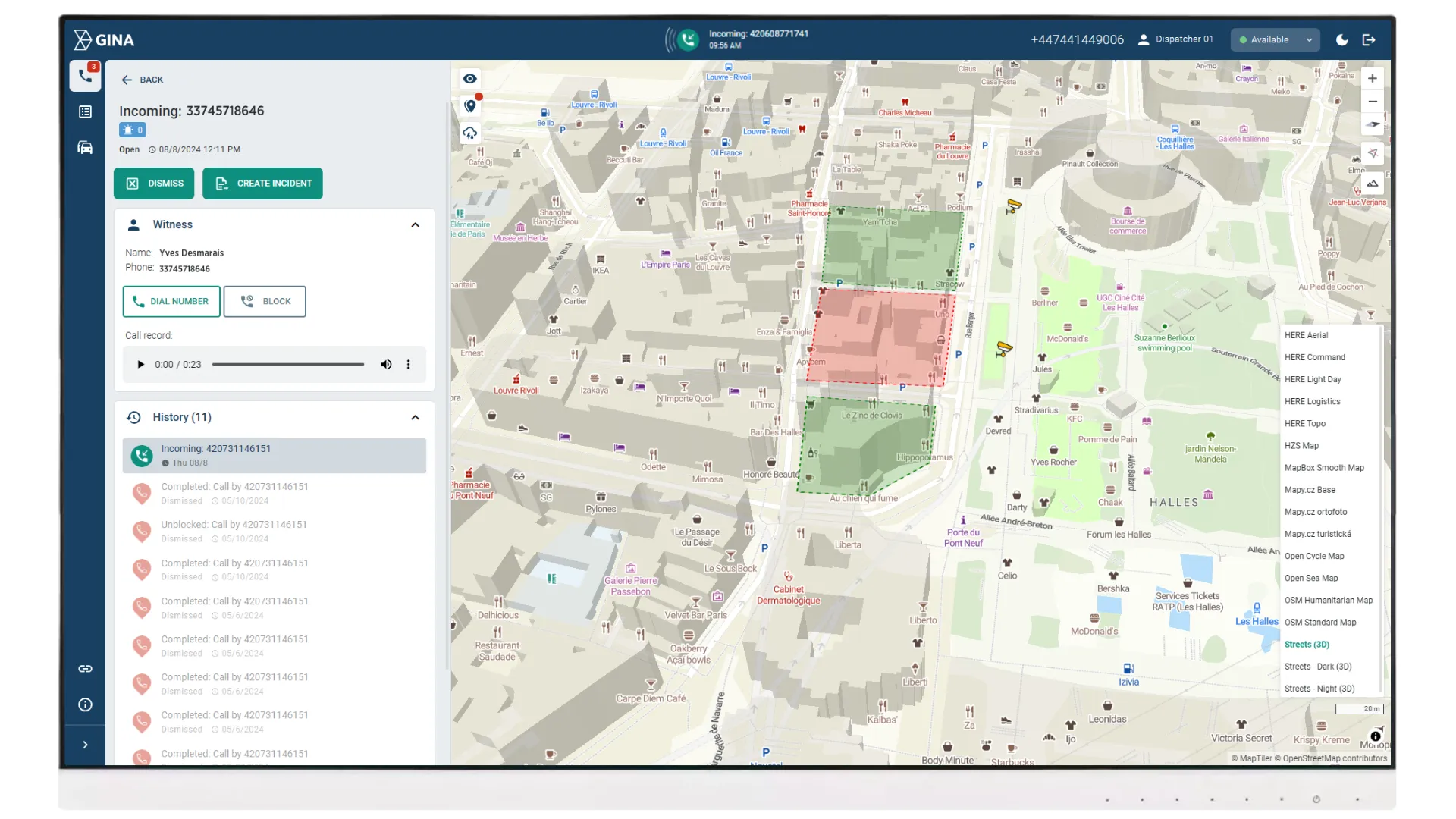Select HERE Aerial map style
The height and width of the screenshot is (819, 1456).
point(1306,335)
